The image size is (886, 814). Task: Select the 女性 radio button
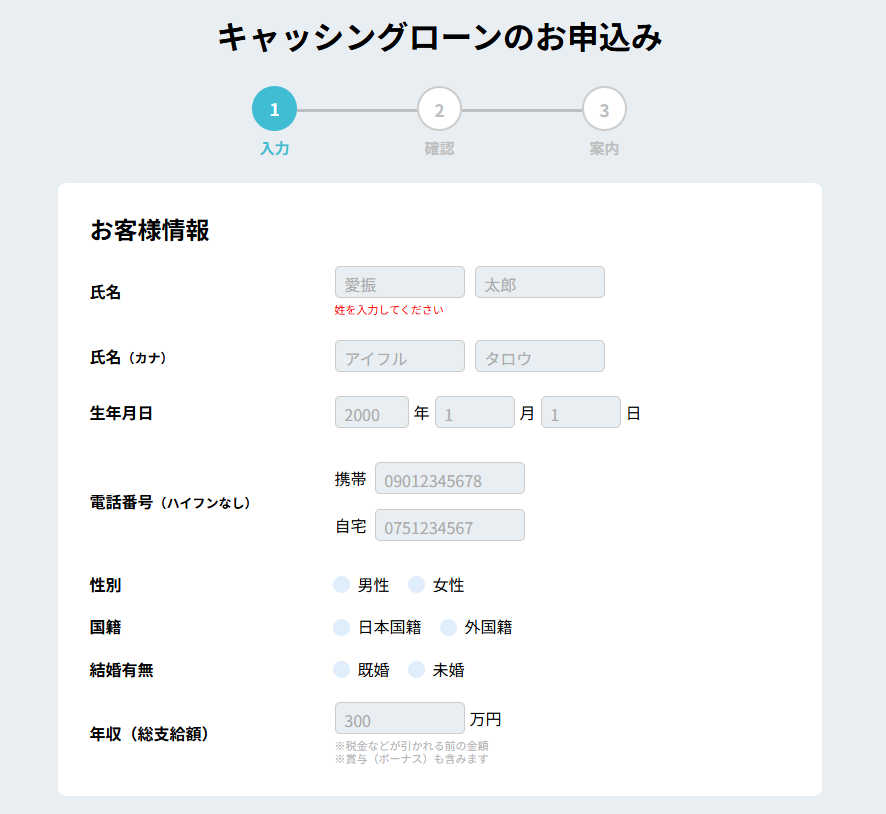click(416, 585)
